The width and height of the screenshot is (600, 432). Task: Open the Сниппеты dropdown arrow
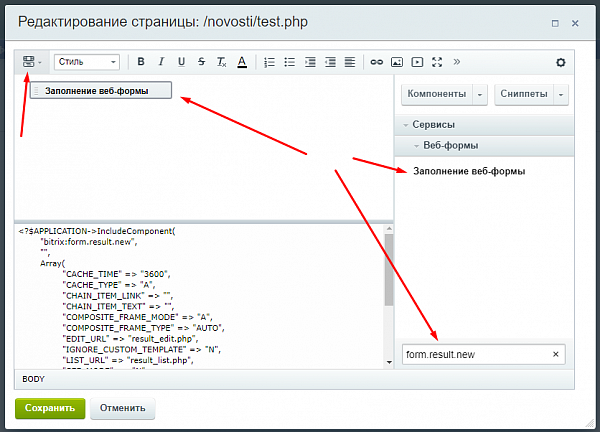561,95
